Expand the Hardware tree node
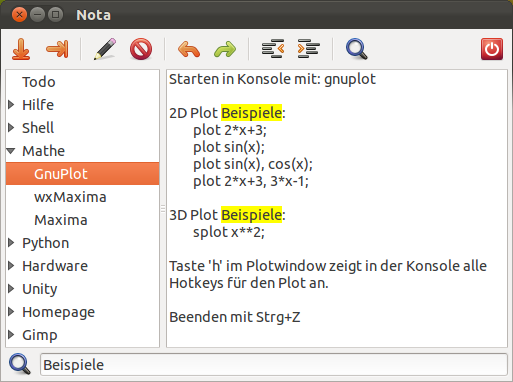Screen dimensions: 513x382 11,266
